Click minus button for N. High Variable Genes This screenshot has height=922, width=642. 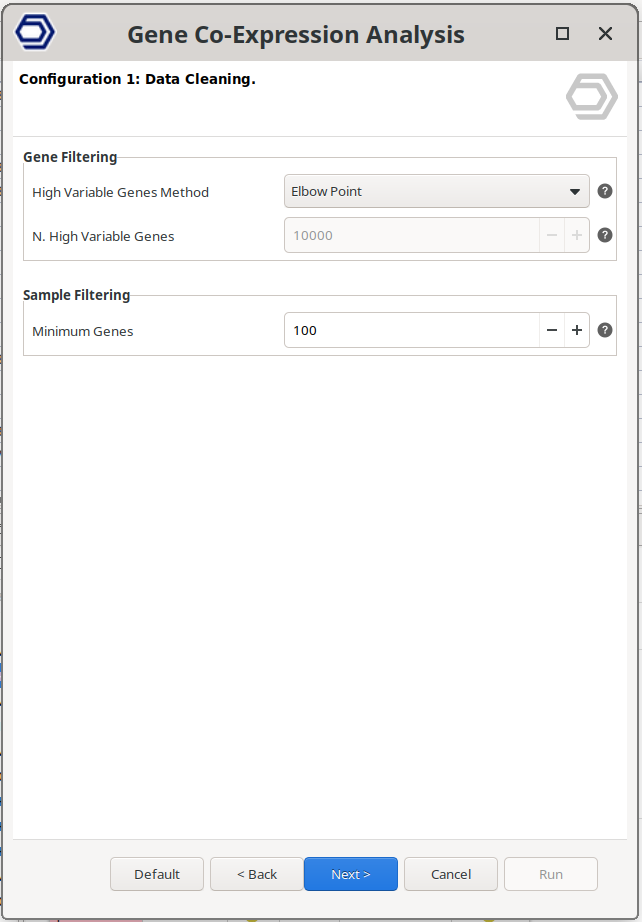[552, 236]
